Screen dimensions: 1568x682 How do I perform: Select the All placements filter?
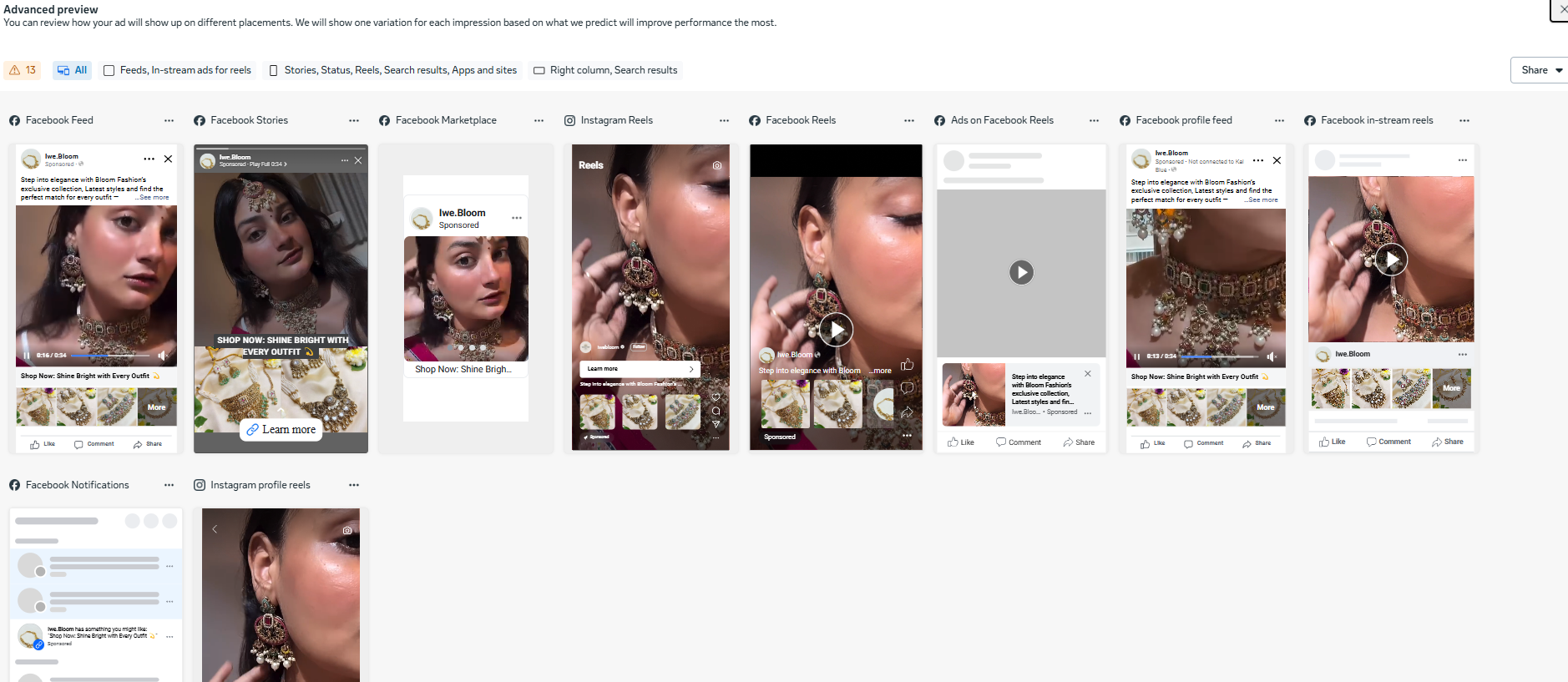(x=72, y=70)
